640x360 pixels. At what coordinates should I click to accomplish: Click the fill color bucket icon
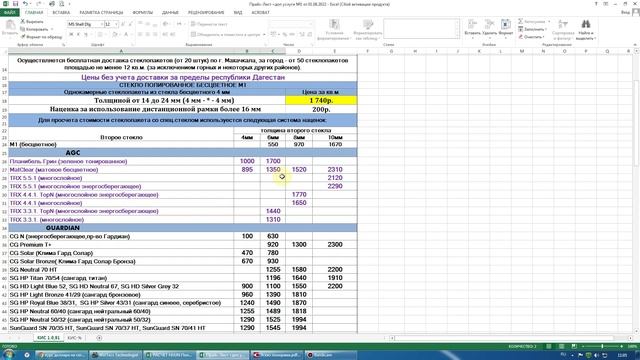tap(115, 34)
